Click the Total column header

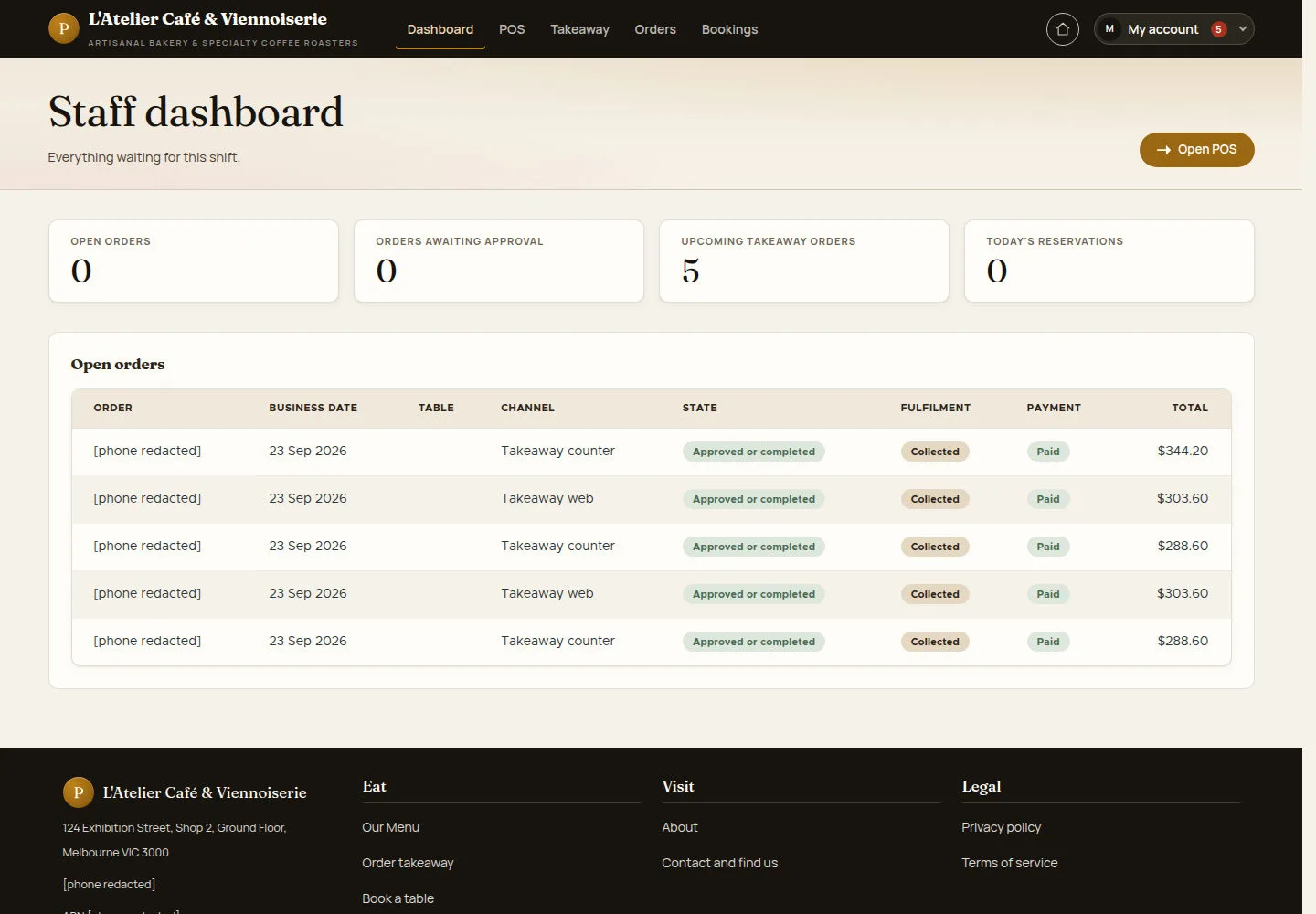click(1190, 408)
